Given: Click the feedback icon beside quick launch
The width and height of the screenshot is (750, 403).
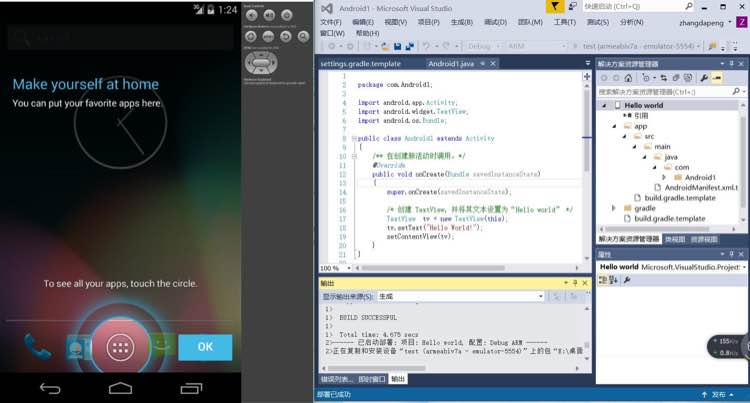Looking at the screenshot, I should click(573, 7).
